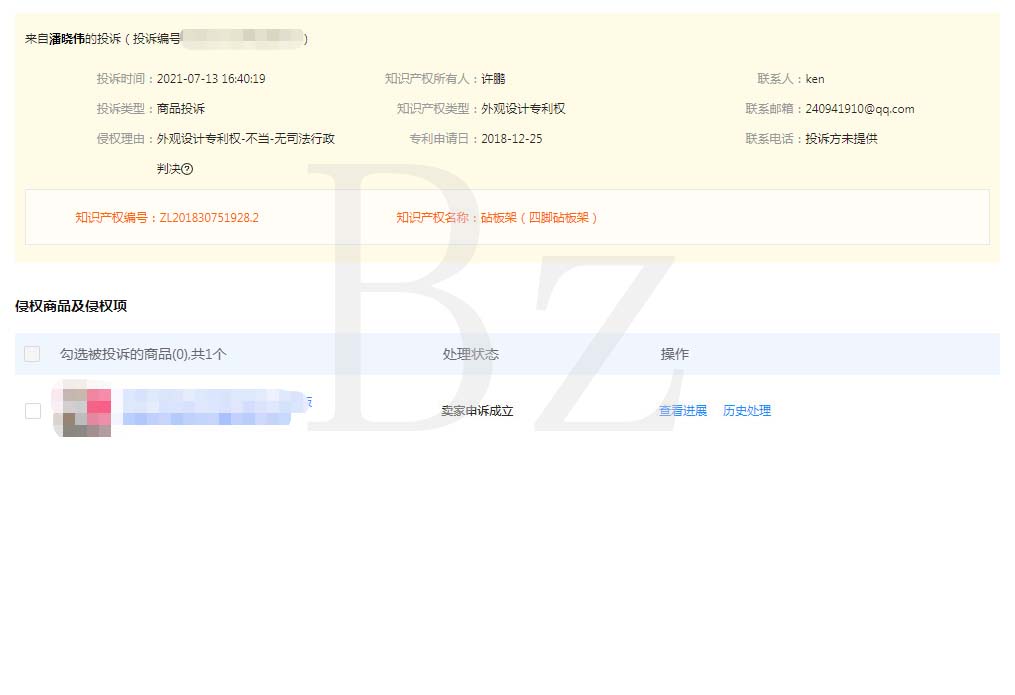1015x695 pixels.
Task: Select the 操作 column header
Action: point(674,355)
